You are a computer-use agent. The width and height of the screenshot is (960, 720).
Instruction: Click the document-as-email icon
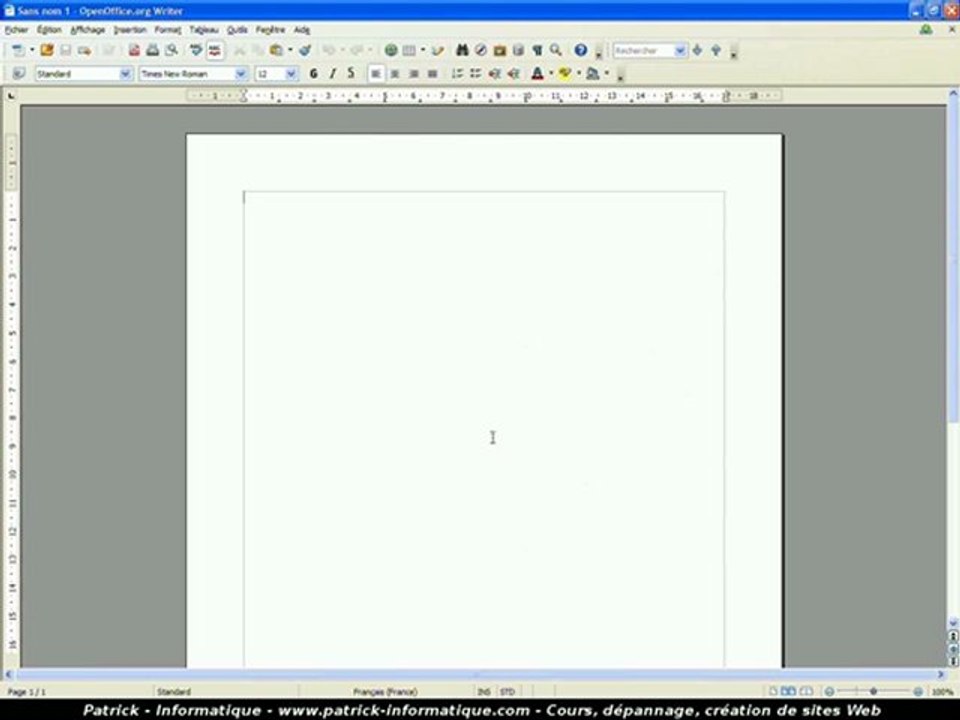pyautogui.click(x=84, y=51)
